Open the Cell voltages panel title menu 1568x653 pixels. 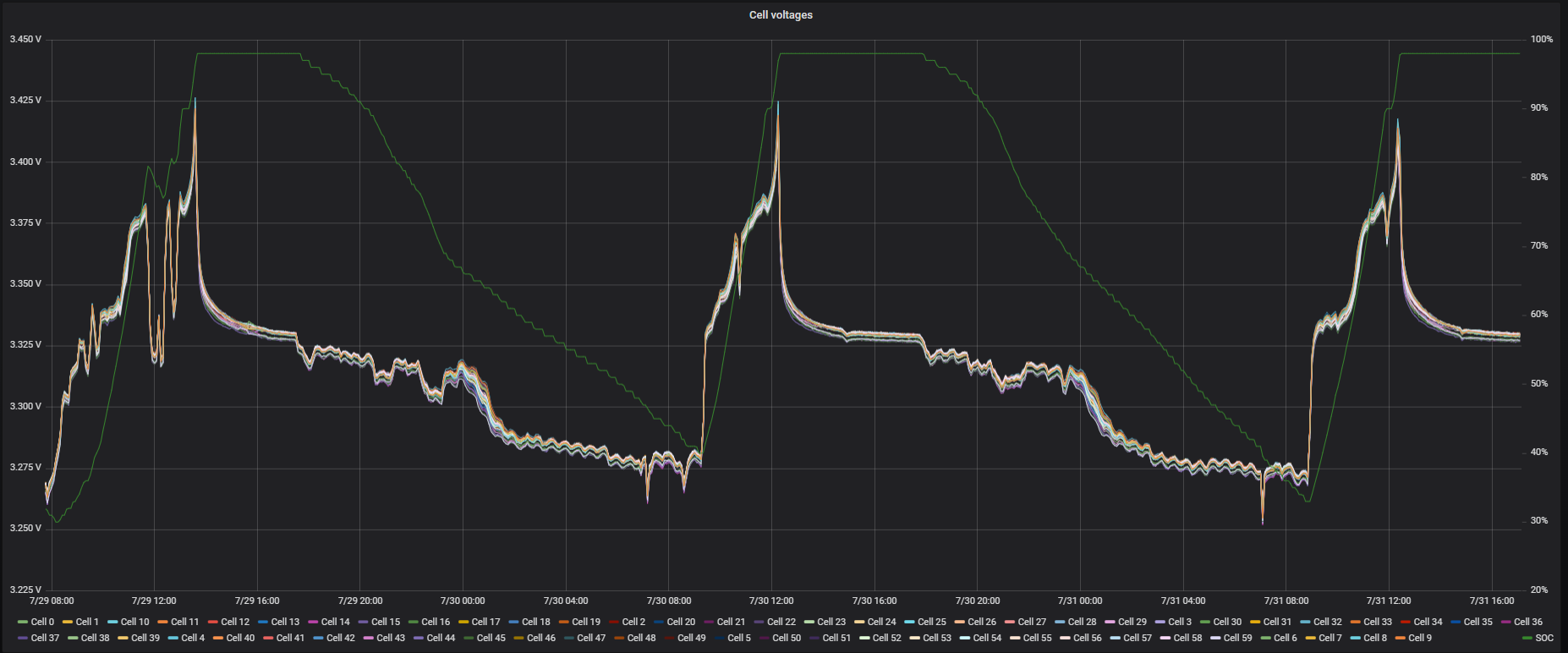[780, 15]
